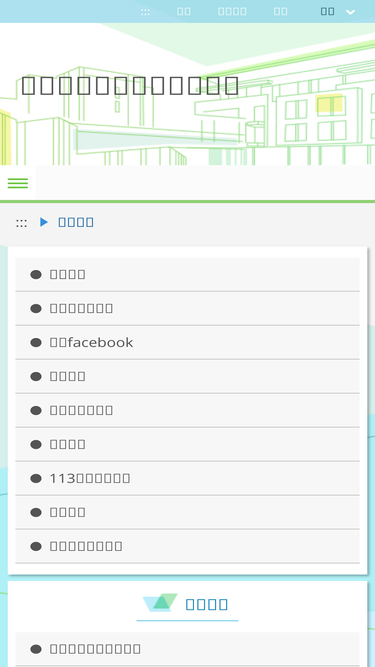Open the green hamburger navigation menu
The height and width of the screenshot is (667, 375).
pyautogui.click(x=18, y=183)
